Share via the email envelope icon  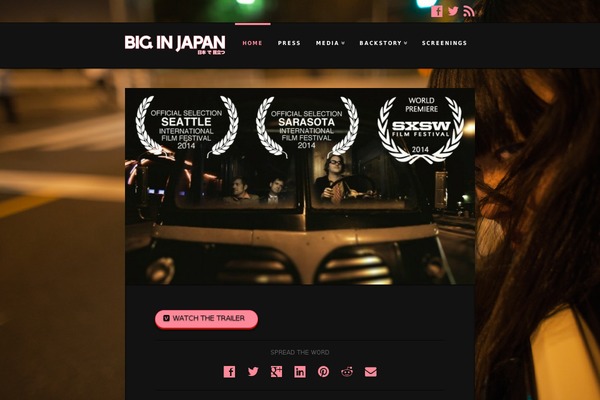(370, 372)
